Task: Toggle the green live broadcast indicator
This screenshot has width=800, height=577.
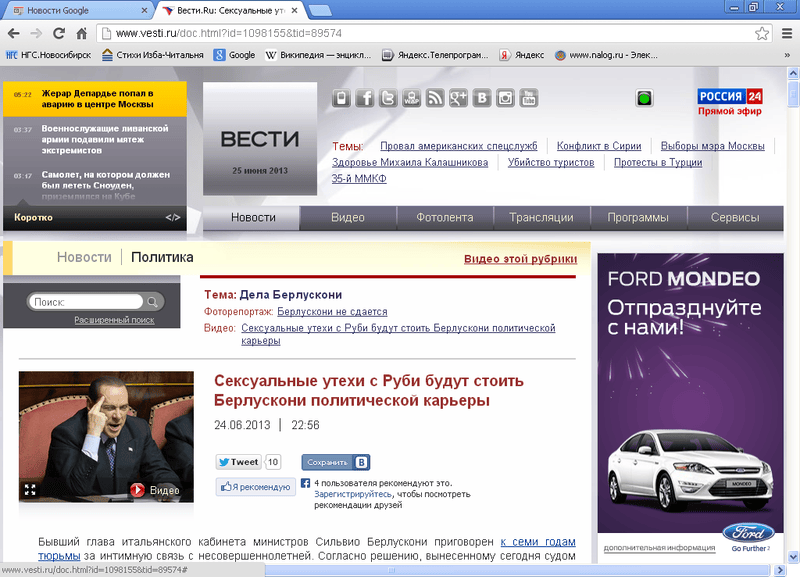Action: [x=644, y=98]
